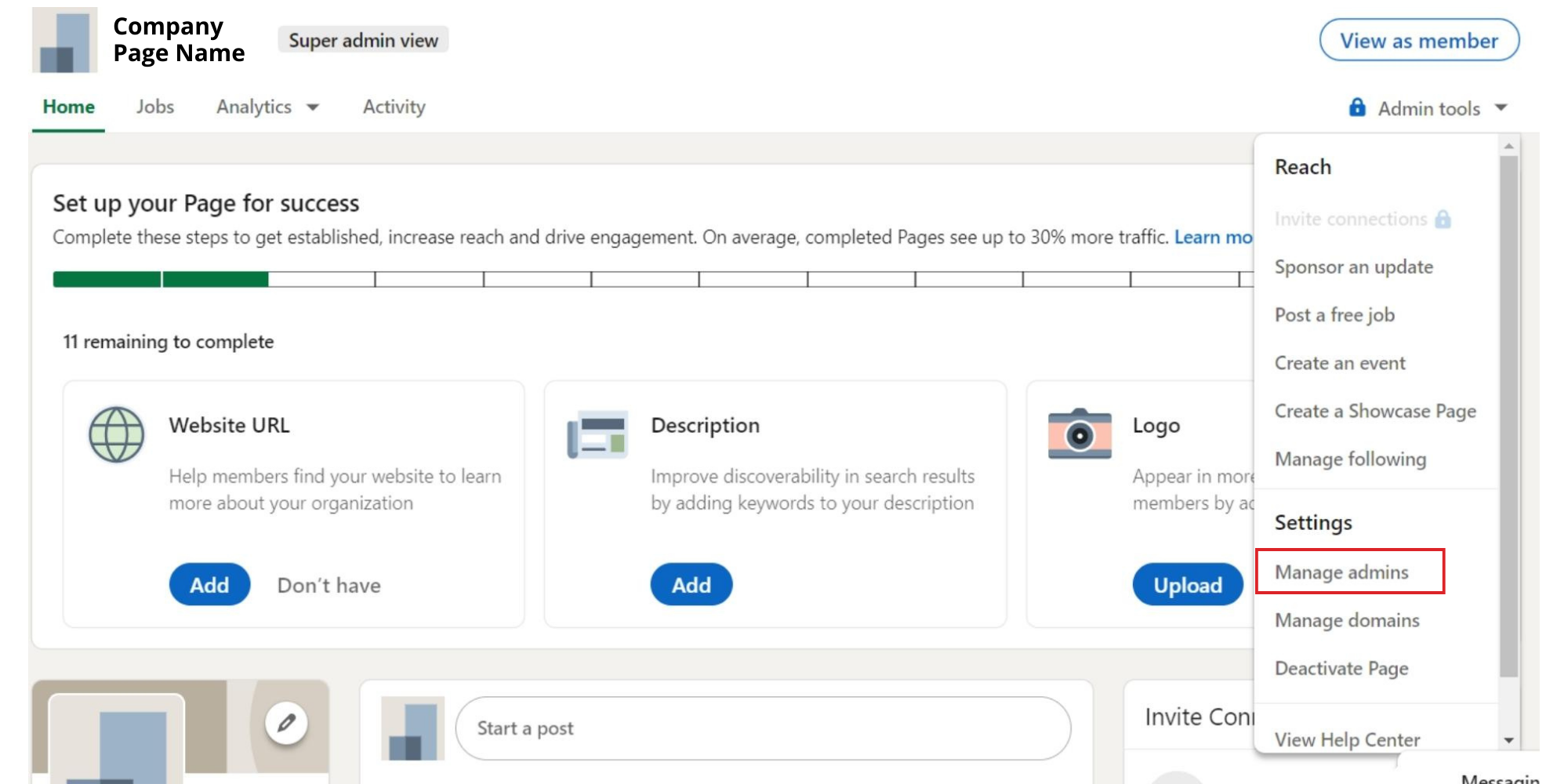1568x784 pixels.
Task: Open the Admin tools dropdown
Action: click(1427, 107)
